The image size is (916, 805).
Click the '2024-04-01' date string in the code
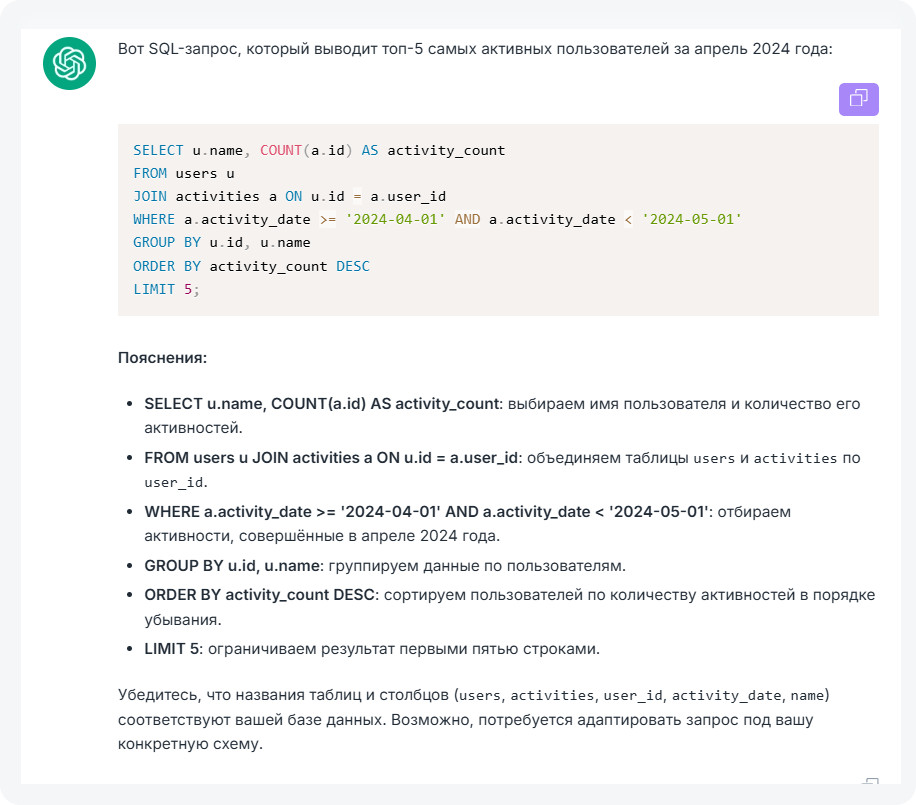[x=395, y=219]
